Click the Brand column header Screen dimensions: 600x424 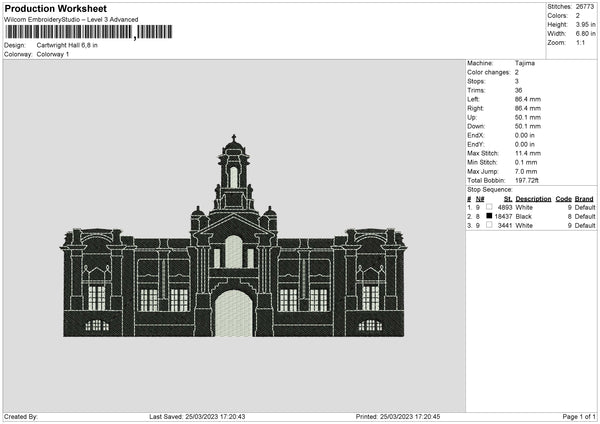coord(584,198)
